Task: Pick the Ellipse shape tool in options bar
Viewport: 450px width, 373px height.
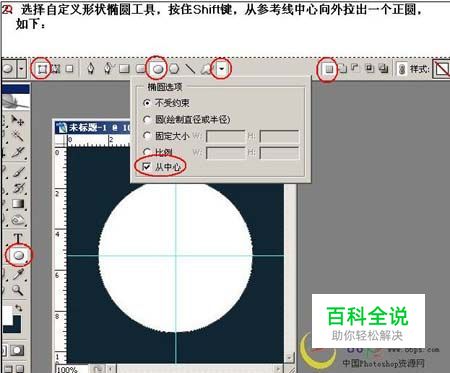Action: coord(158,69)
